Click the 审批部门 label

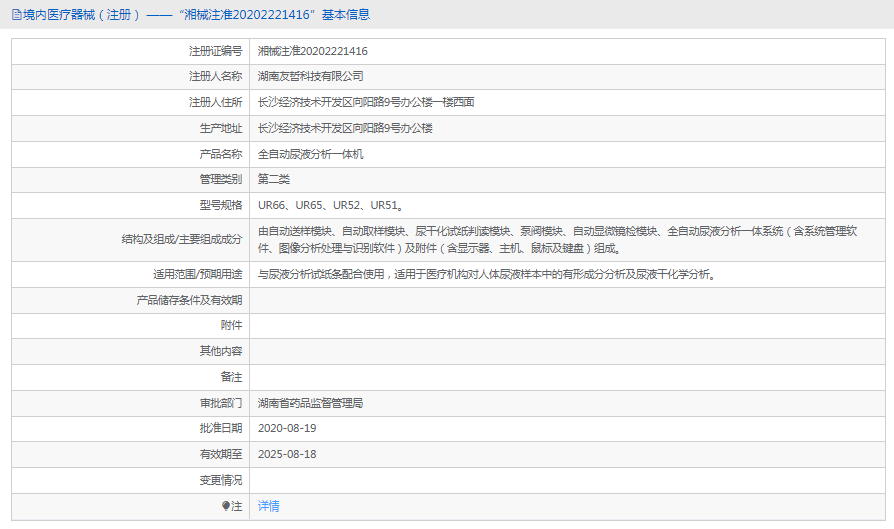tap(221, 403)
